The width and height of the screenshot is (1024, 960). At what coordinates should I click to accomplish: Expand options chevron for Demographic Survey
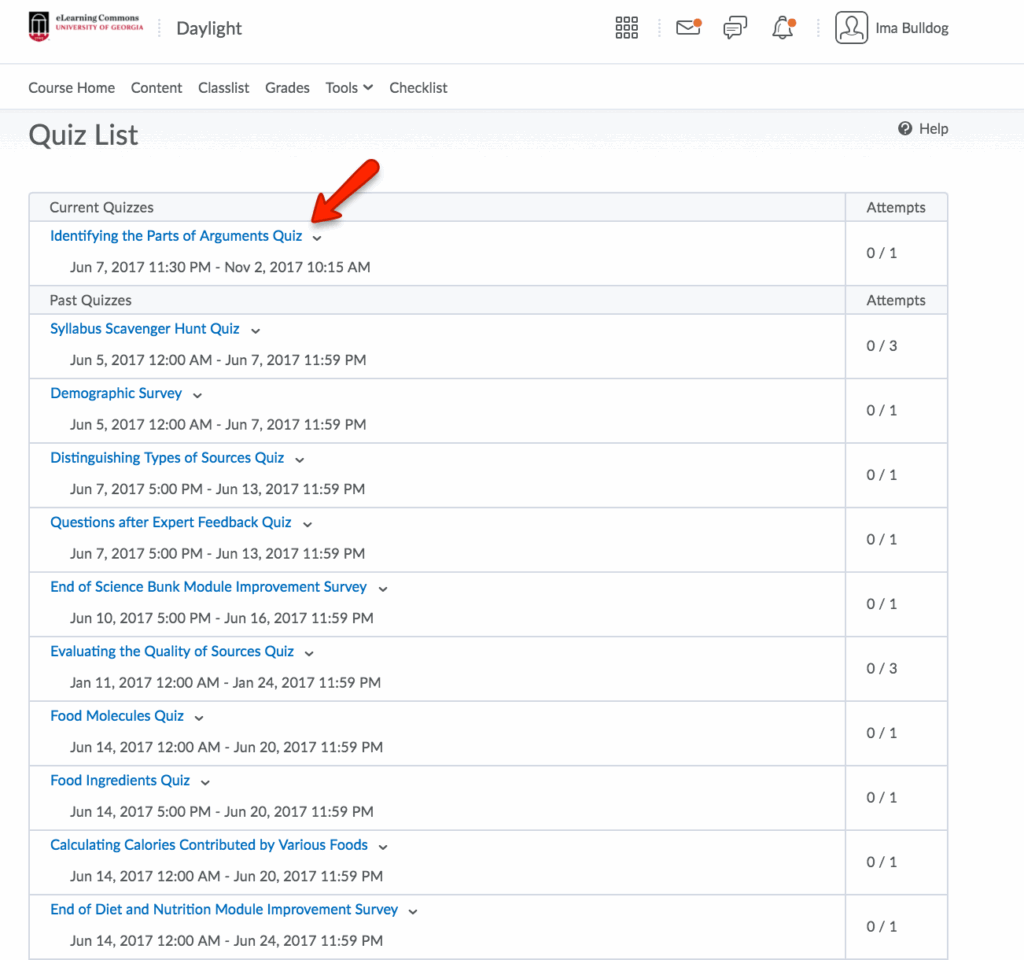click(x=197, y=395)
